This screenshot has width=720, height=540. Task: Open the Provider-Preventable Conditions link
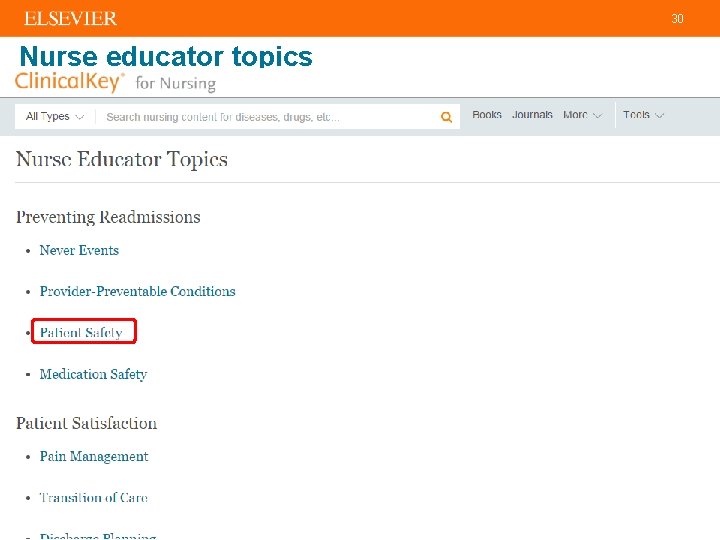pyautogui.click(x=137, y=291)
